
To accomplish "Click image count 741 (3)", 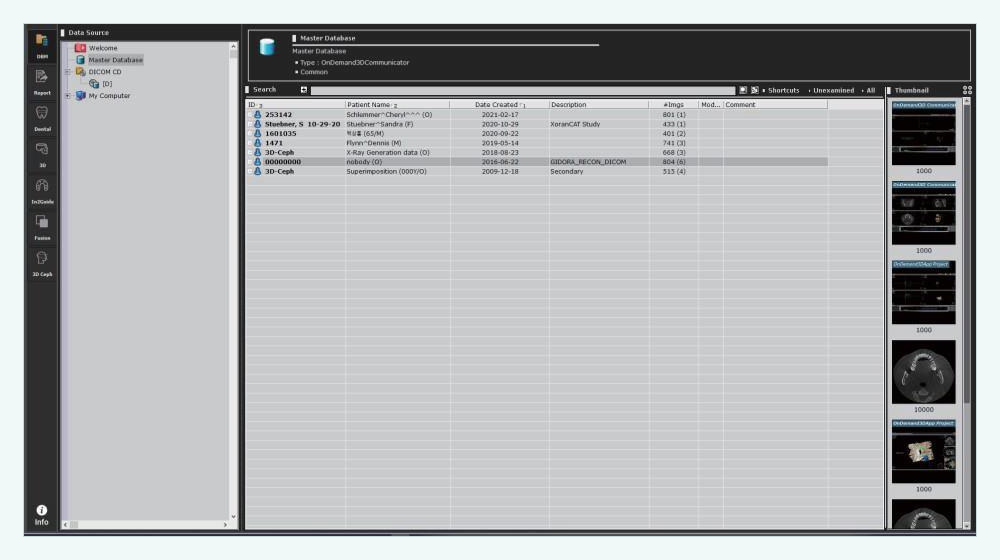I will click(673, 144).
